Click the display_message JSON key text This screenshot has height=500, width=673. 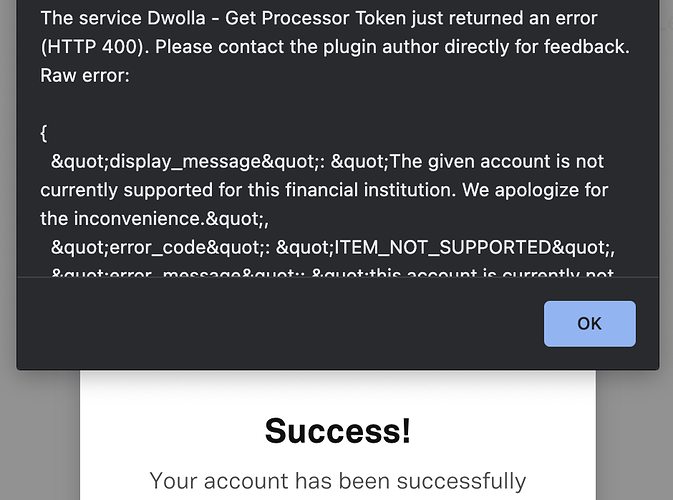(x=188, y=162)
